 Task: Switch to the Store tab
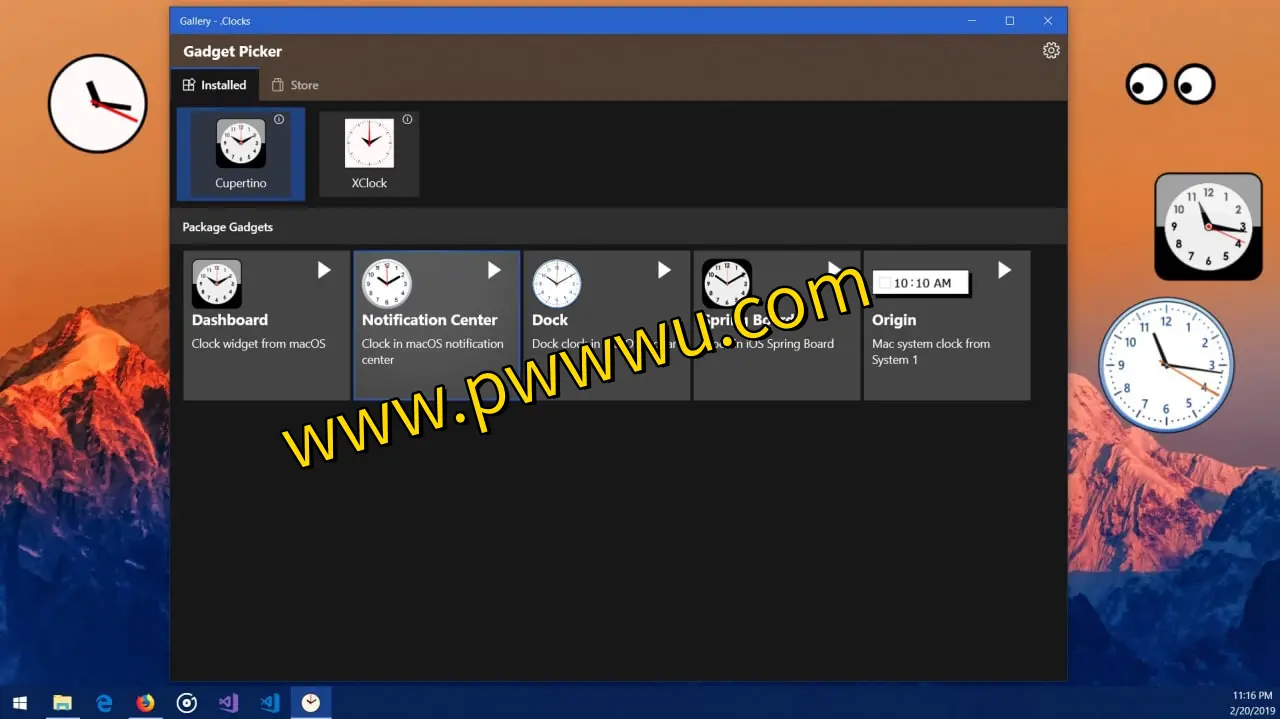click(x=295, y=85)
